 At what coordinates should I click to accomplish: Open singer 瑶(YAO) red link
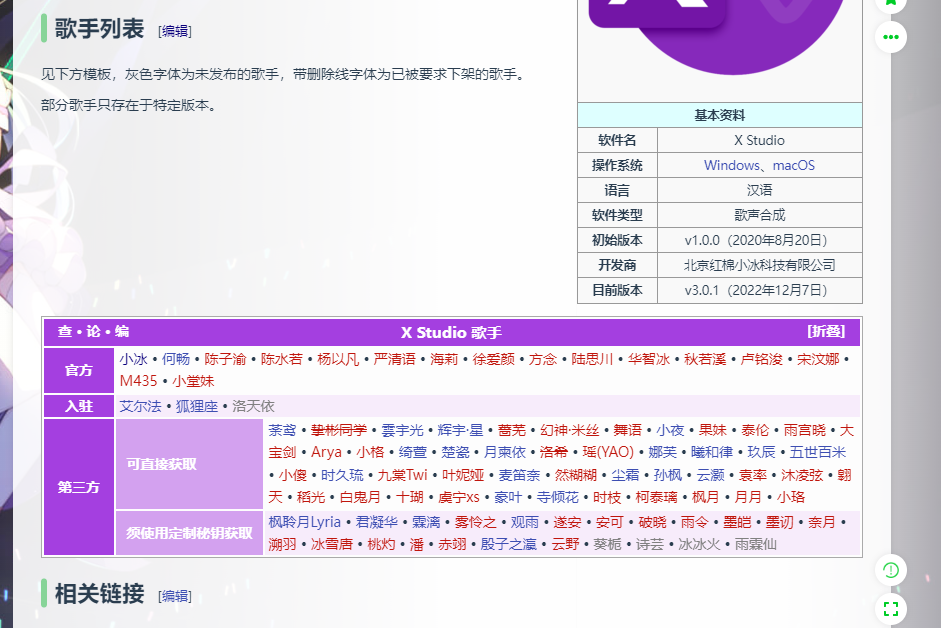click(x=608, y=452)
